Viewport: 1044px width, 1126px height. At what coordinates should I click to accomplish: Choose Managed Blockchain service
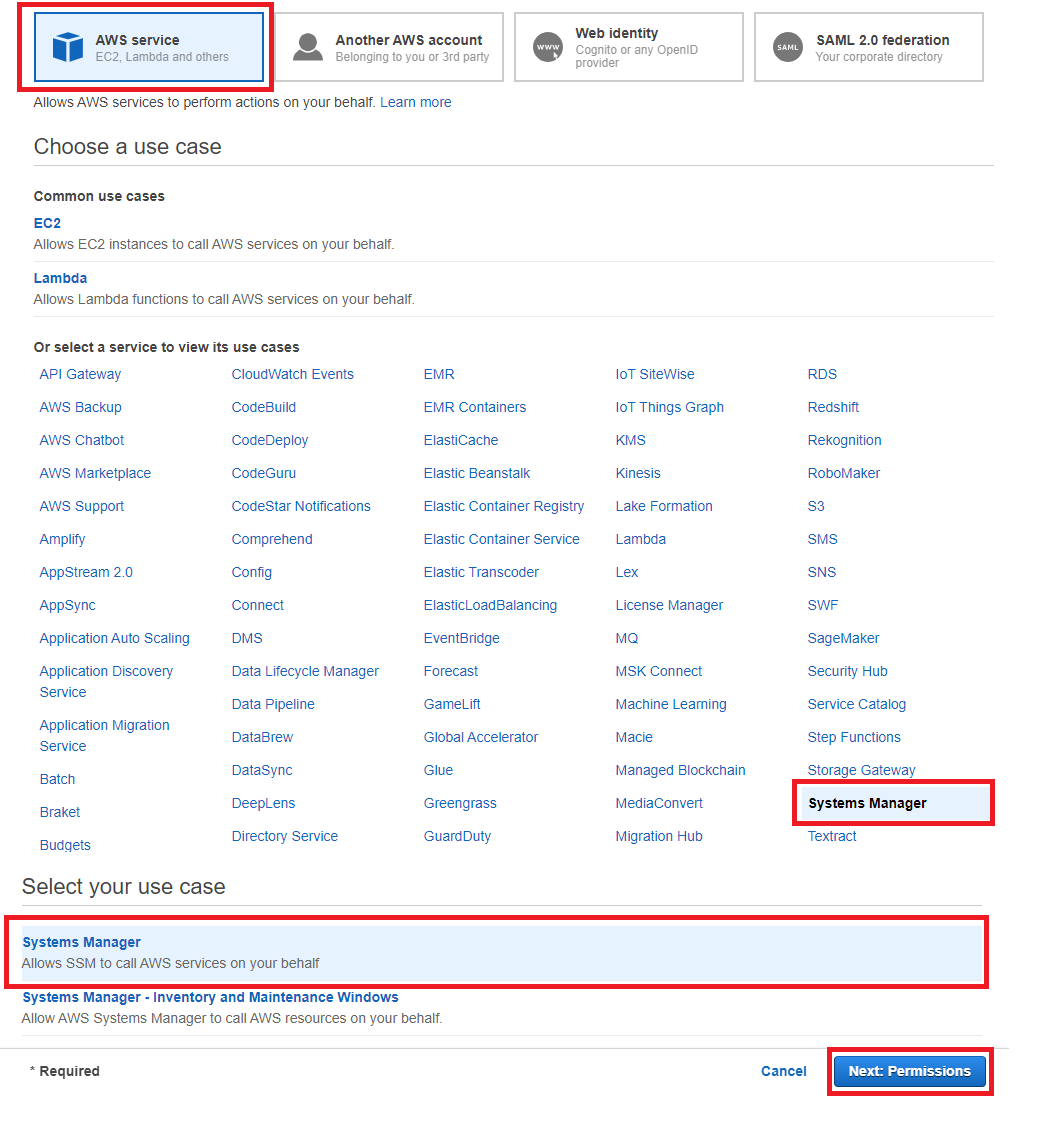[x=681, y=771]
